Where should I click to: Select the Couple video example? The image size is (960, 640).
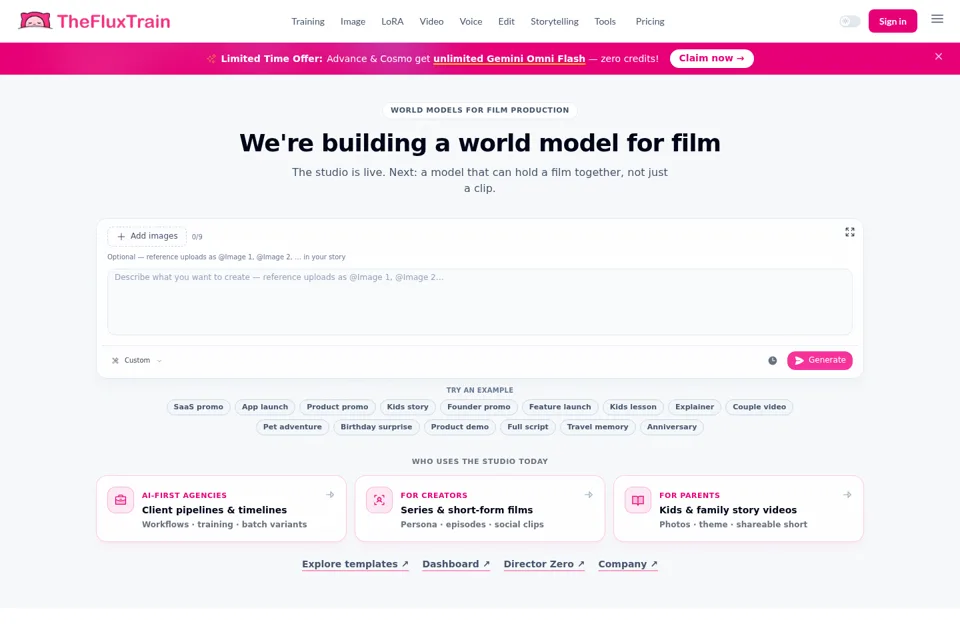759,407
